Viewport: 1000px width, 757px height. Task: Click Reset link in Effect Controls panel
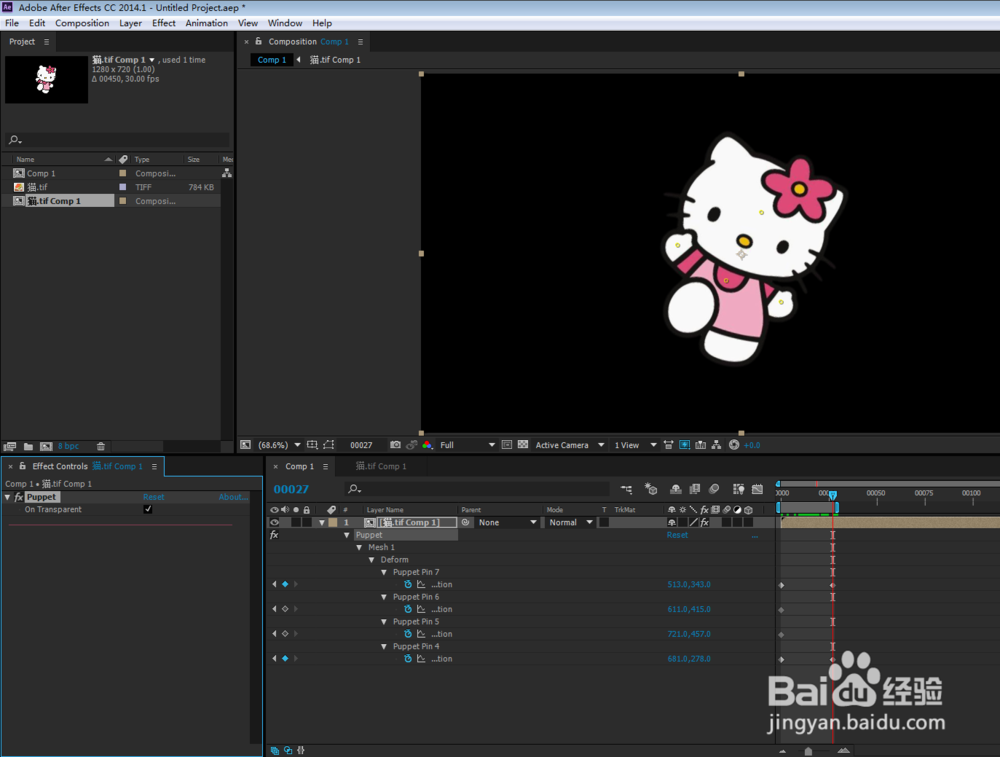click(x=154, y=497)
